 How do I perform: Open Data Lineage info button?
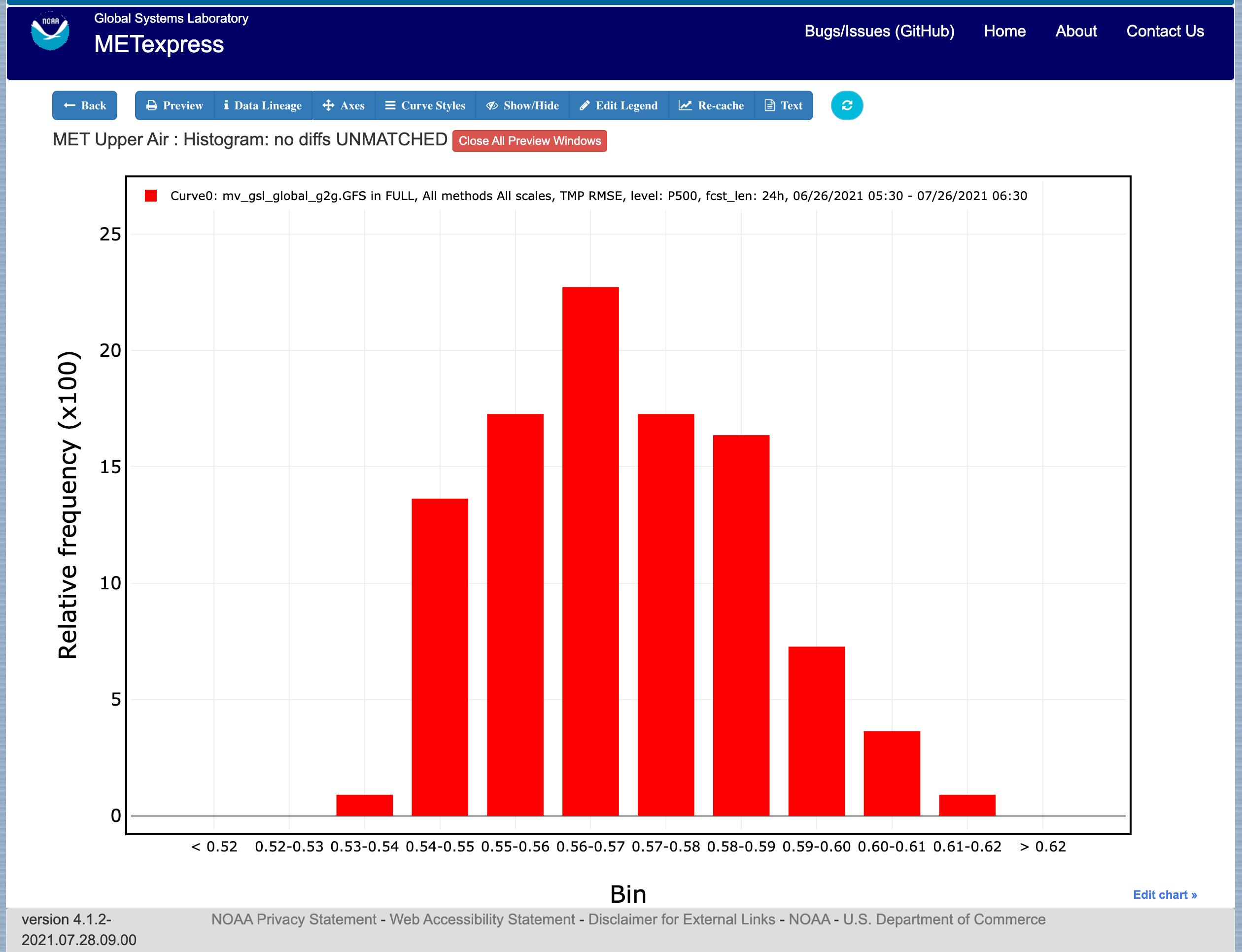pyautogui.click(x=263, y=105)
